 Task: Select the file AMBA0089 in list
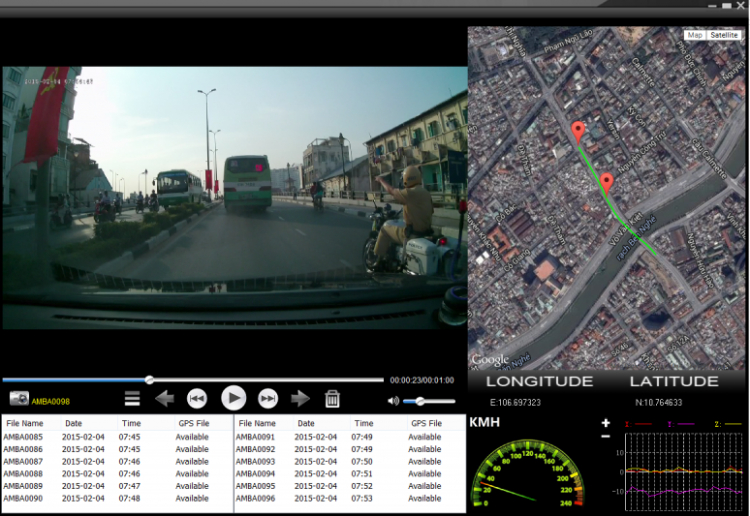coord(116,486)
